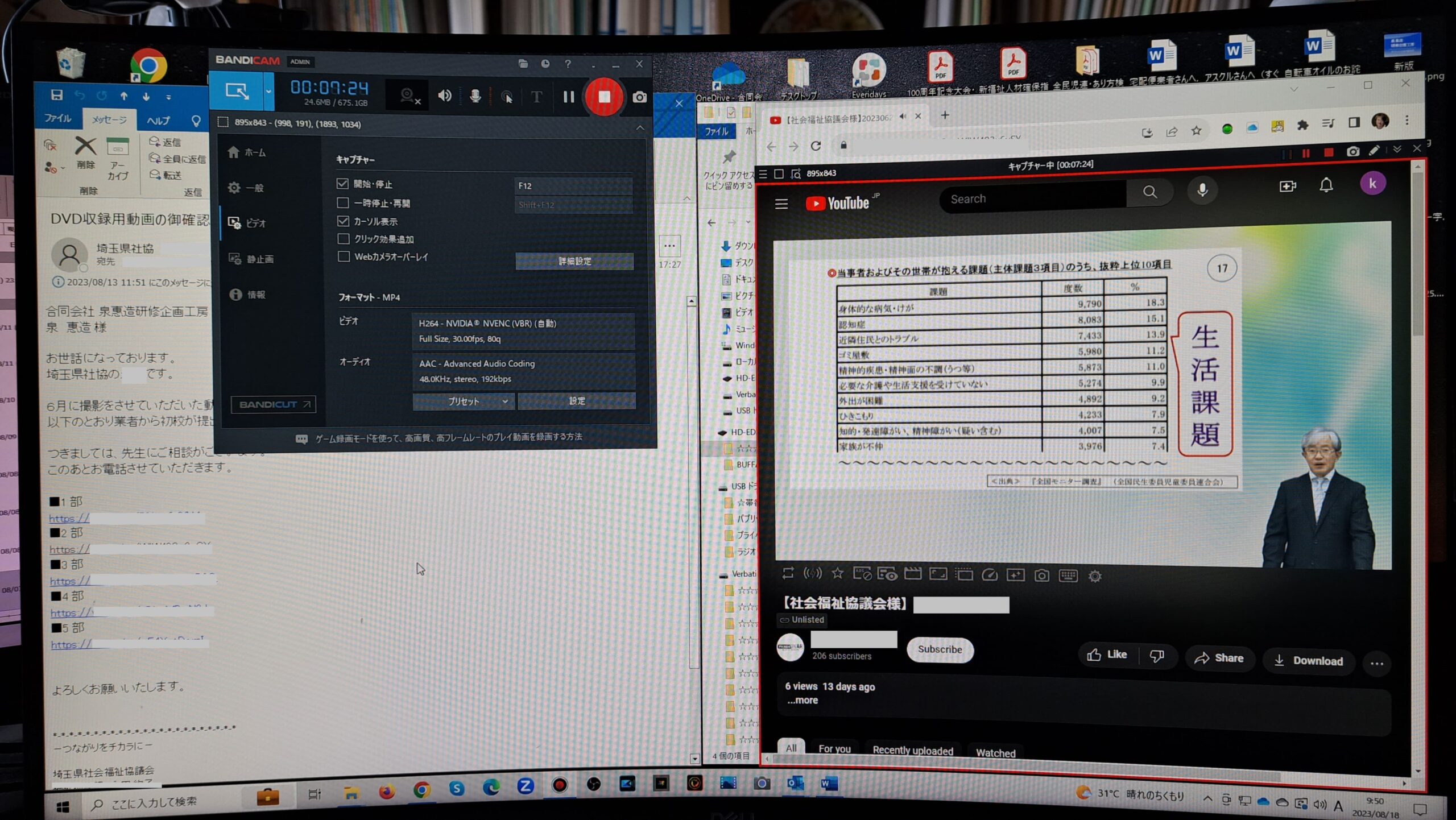Screen dimensions: 1456x820
Task: Open Bandicam 静止画 section
Action: (x=251, y=259)
